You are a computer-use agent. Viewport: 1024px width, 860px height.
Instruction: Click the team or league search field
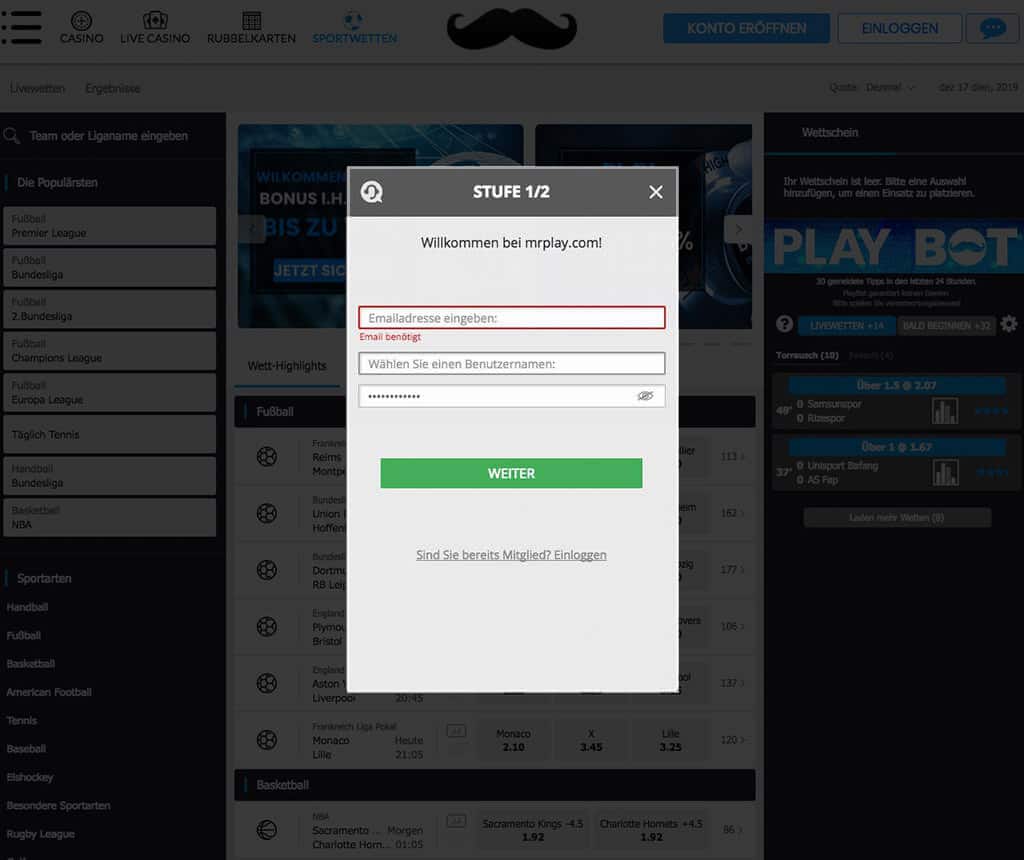pyautogui.click(x=108, y=136)
